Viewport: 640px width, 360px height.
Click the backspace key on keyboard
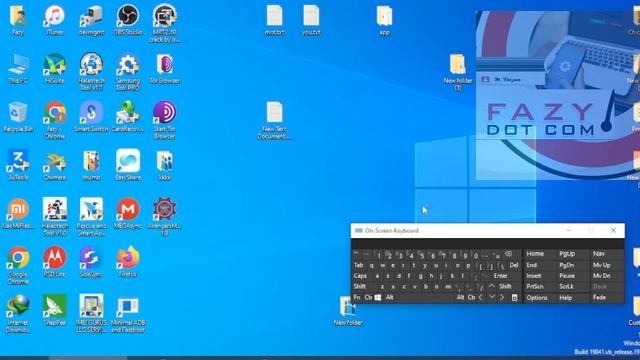pyautogui.click(x=509, y=254)
